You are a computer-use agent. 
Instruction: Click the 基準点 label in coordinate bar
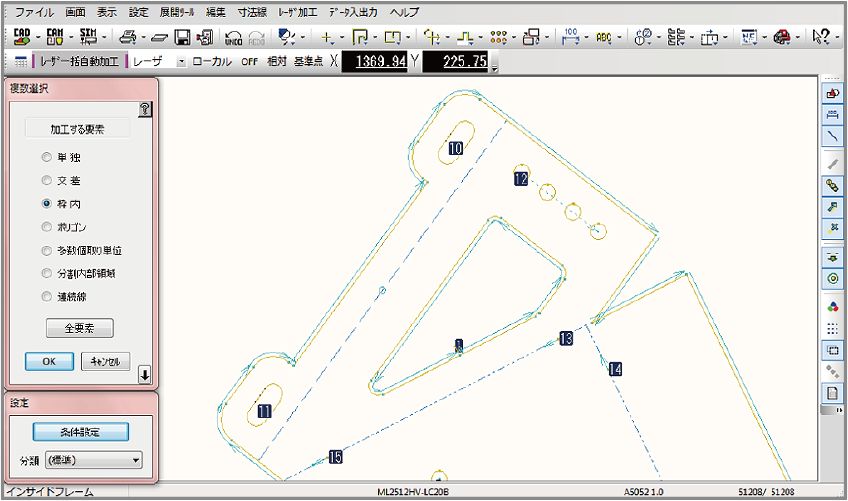coord(308,62)
